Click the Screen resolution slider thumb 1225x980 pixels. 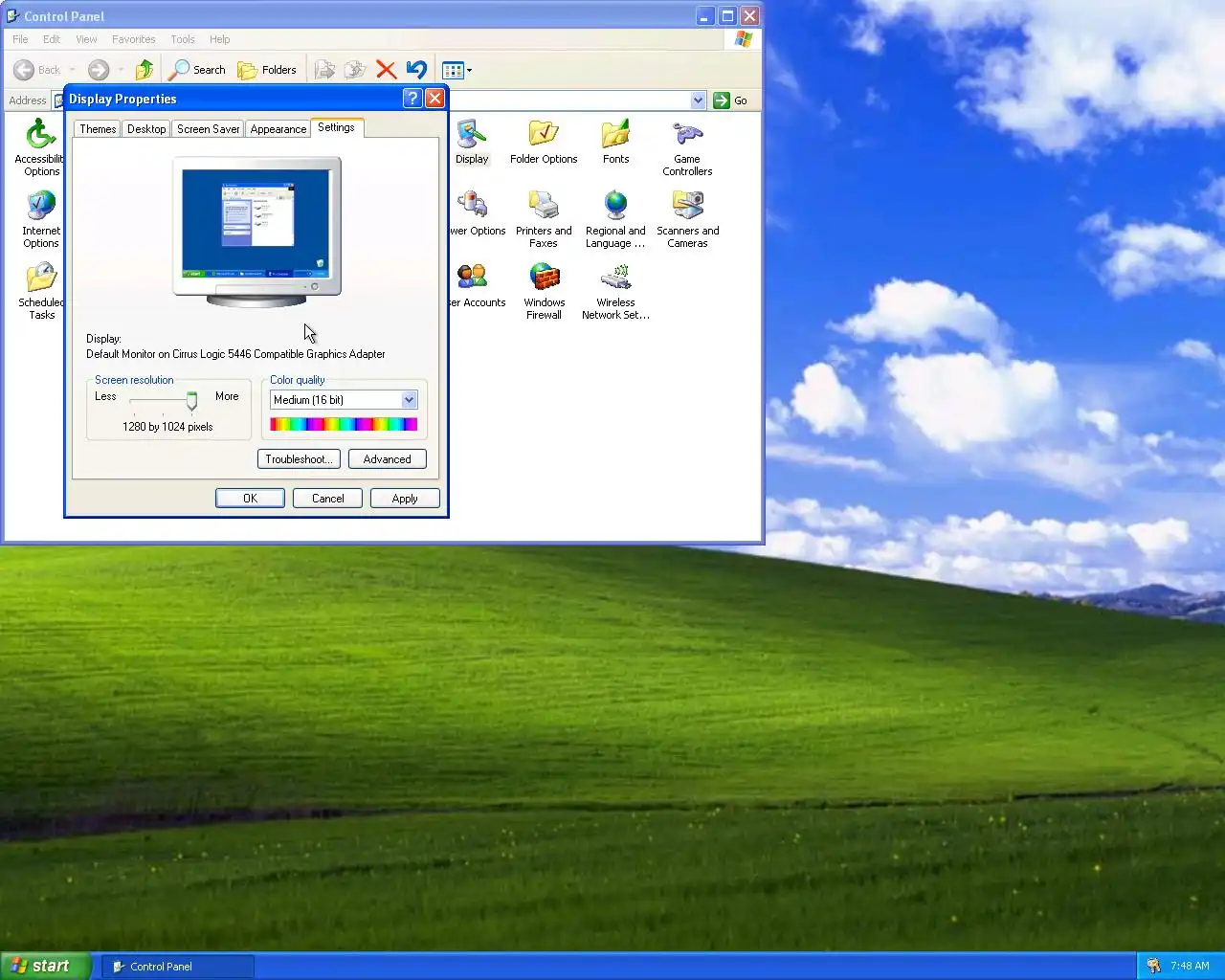click(191, 401)
